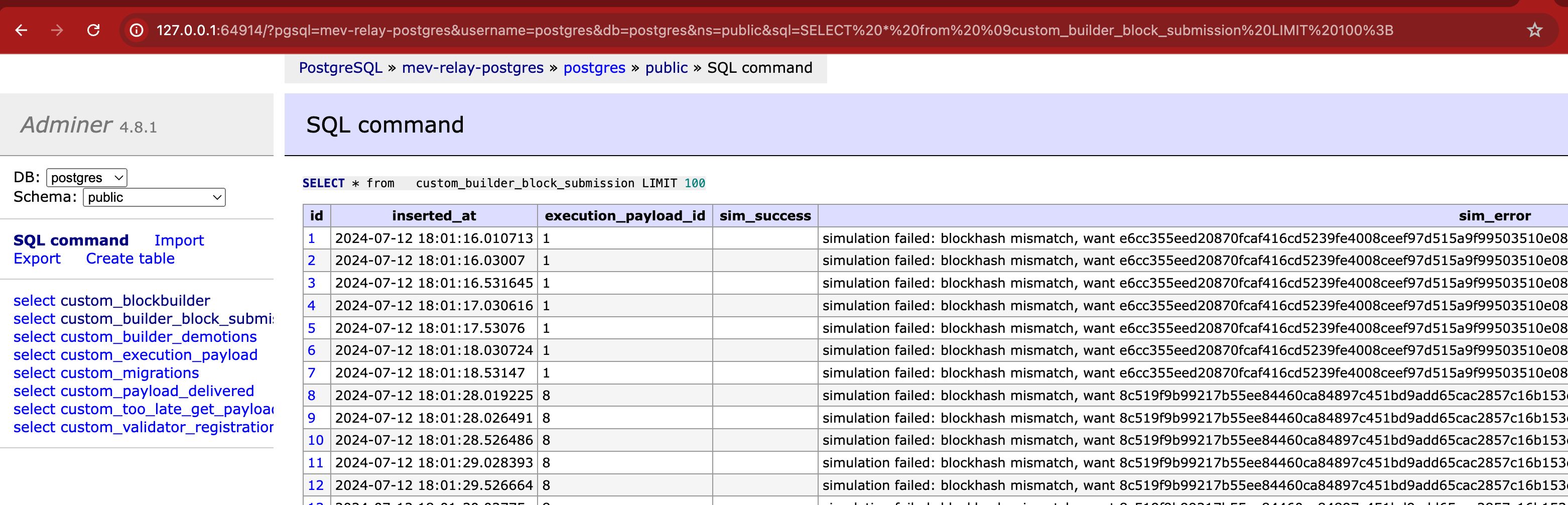1568x505 pixels.
Task: Reload the page with the refresh icon
Action: pyautogui.click(x=93, y=30)
